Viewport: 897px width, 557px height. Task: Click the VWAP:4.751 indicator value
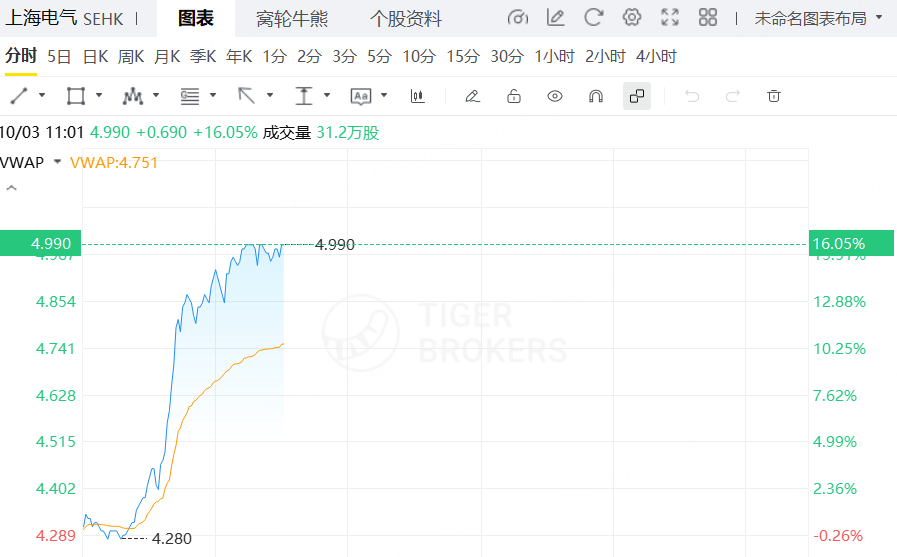114,162
